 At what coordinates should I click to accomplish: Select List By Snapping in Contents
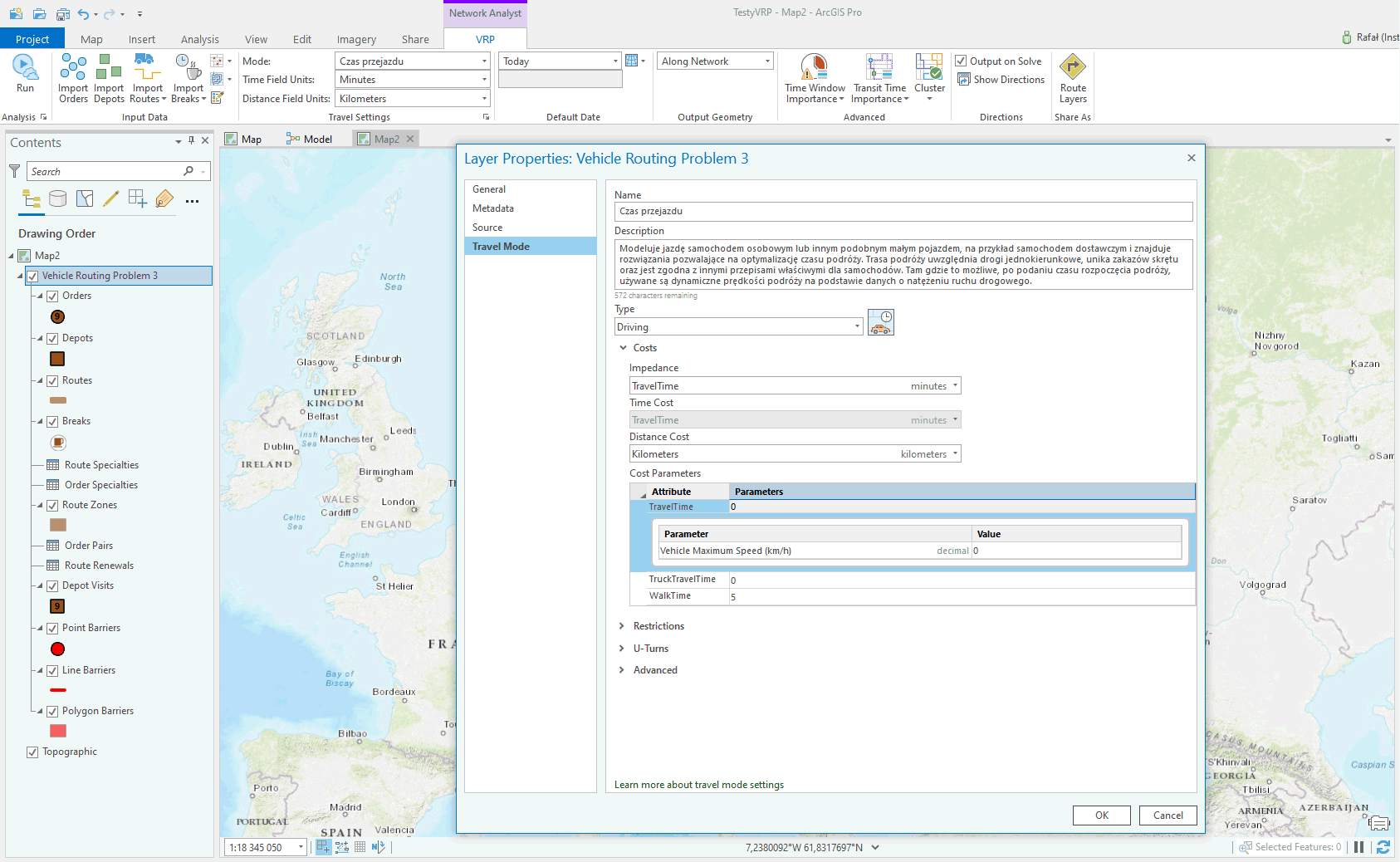pyautogui.click(x=138, y=198)
